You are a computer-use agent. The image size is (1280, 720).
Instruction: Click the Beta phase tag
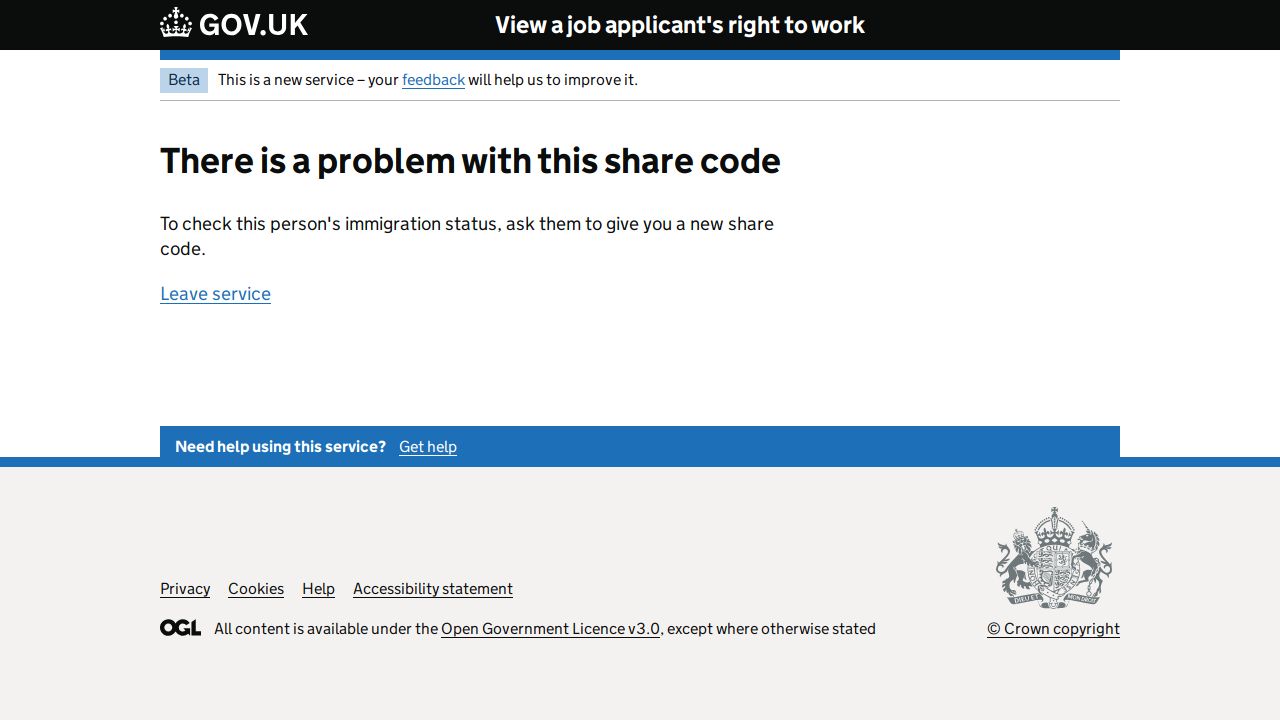pyautogui.click(x=184, y=80)
